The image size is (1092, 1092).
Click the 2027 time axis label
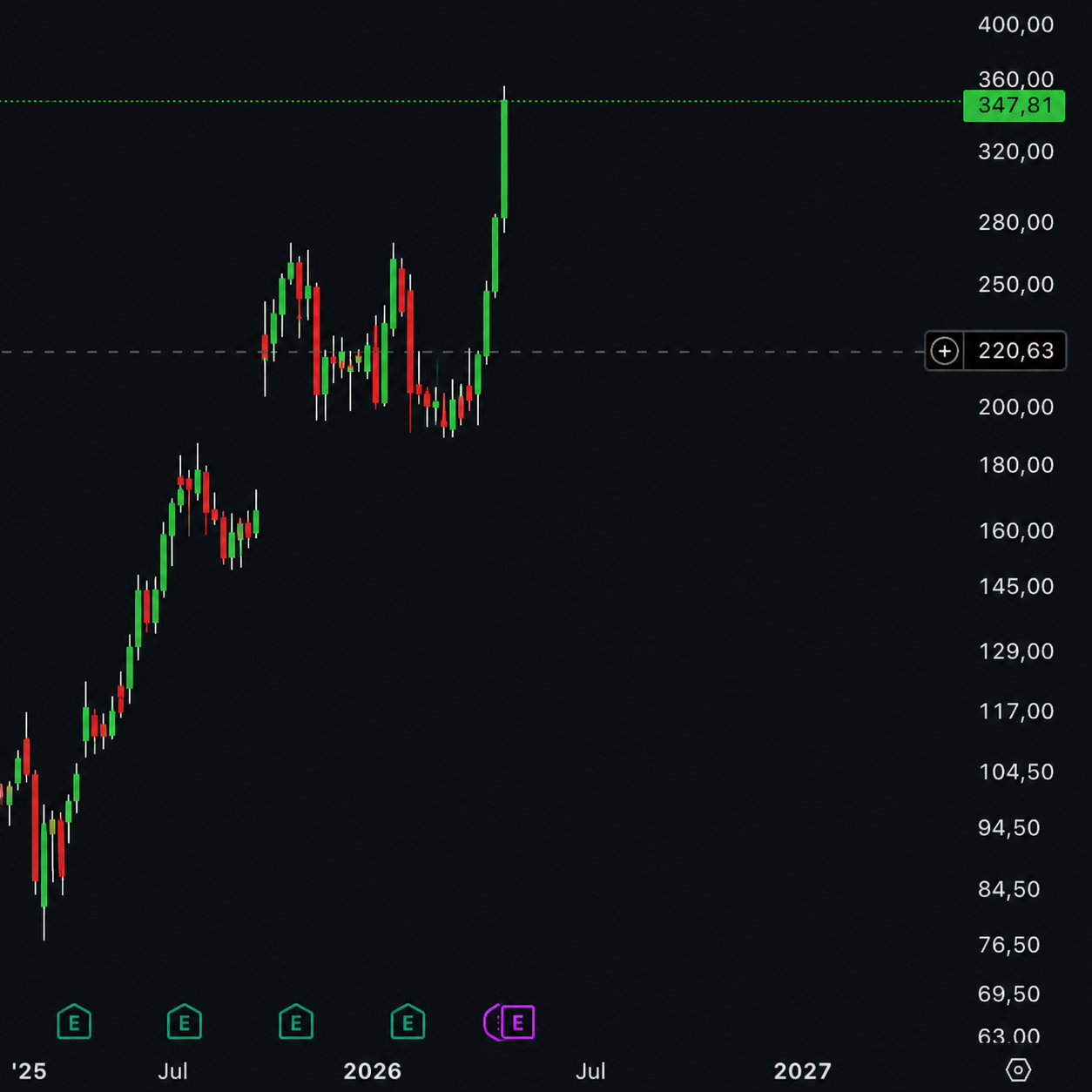click(x=802, y=1070)
